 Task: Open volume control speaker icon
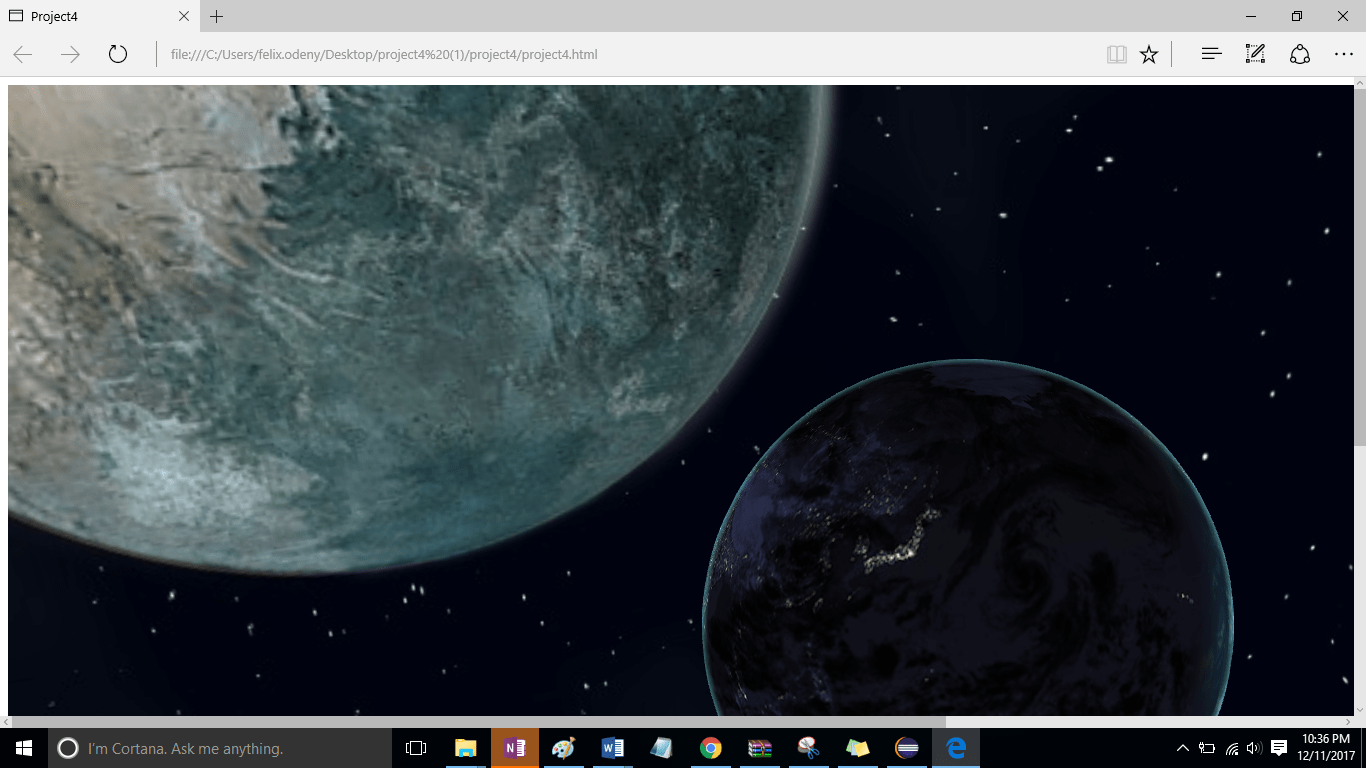[x=1255, y=748]
